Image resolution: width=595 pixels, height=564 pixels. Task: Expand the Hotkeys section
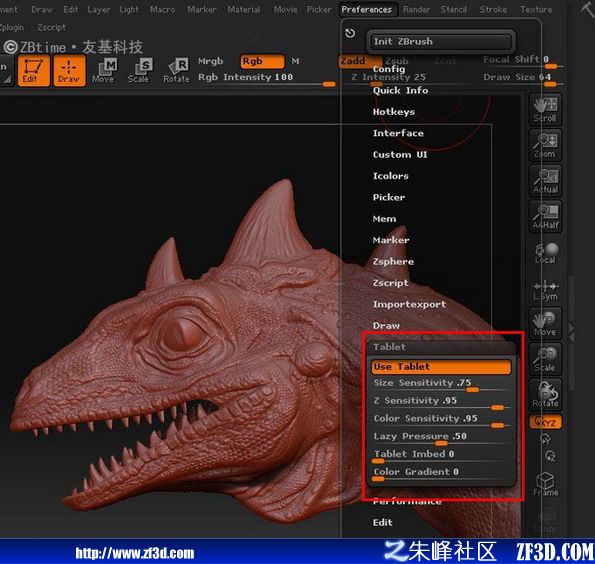click(394, 112)
